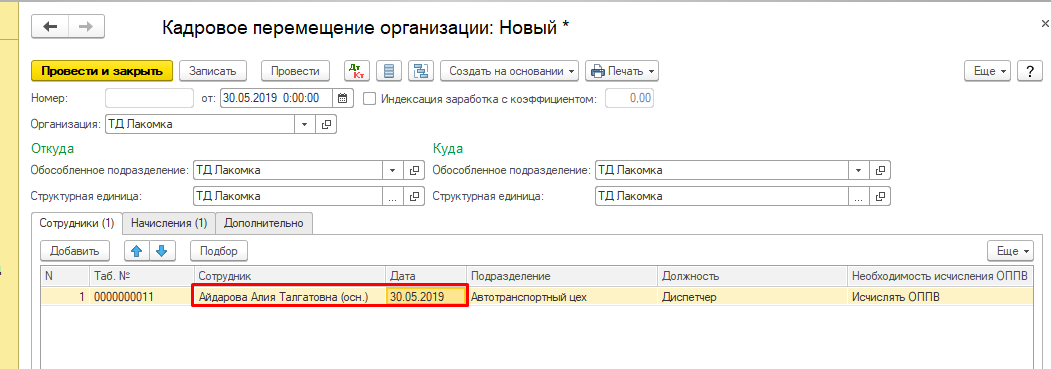Open the document register records list icon
The image size is (1051, 369).
pos(389,70)
